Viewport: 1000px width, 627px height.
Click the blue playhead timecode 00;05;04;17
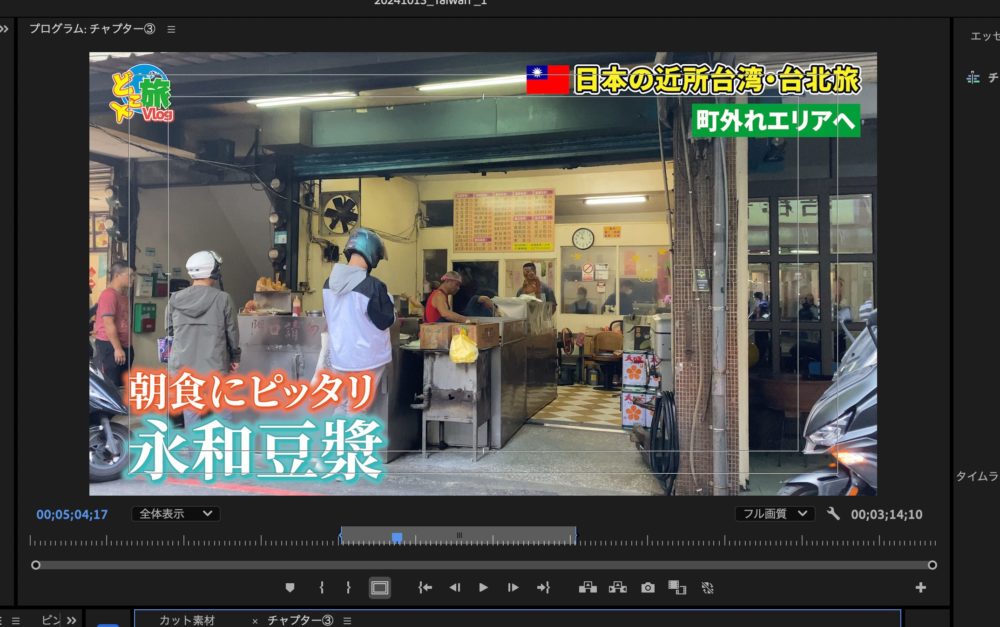point(72,515)
